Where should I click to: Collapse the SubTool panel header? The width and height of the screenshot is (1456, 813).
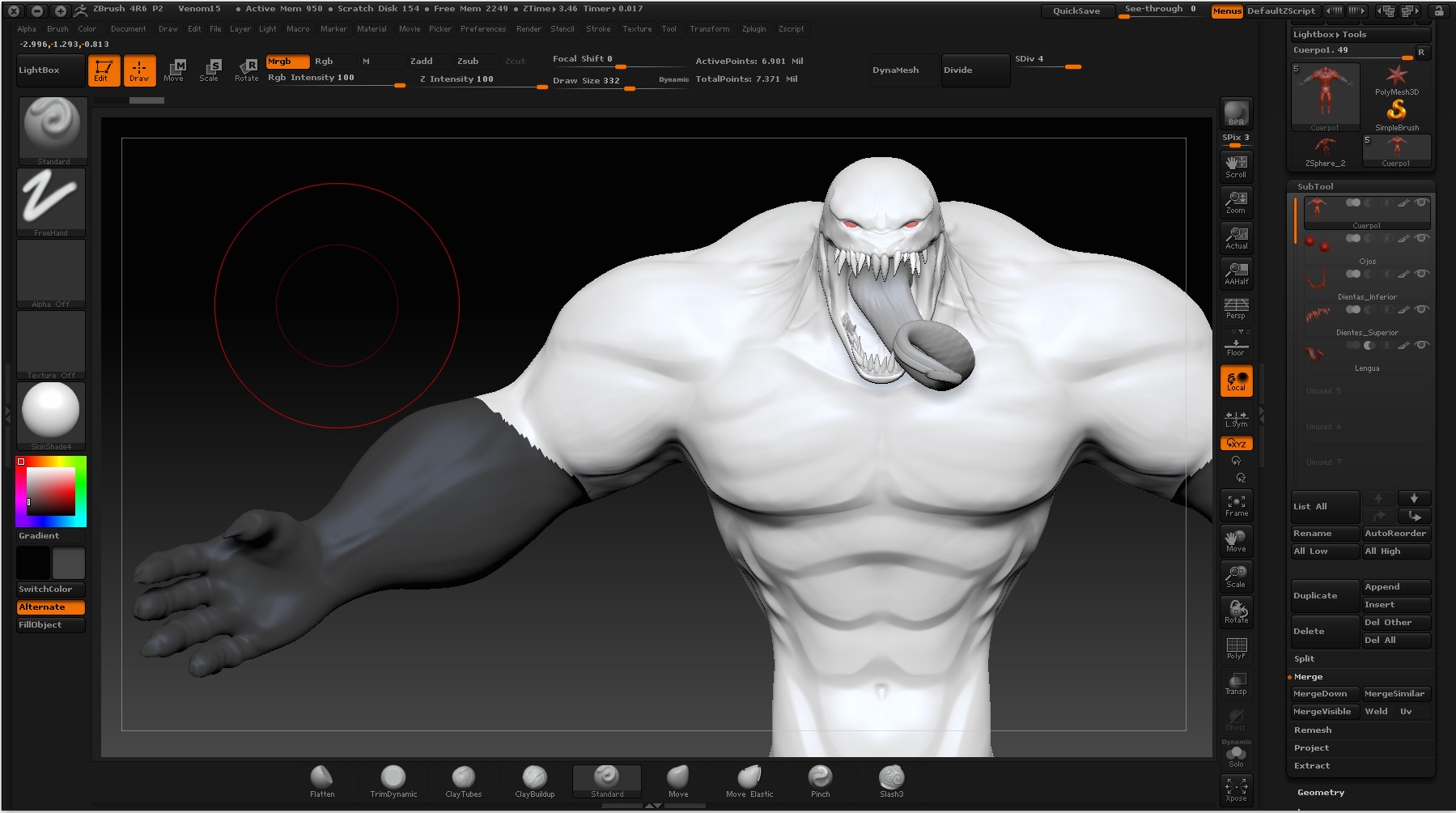click(1315, 186)
